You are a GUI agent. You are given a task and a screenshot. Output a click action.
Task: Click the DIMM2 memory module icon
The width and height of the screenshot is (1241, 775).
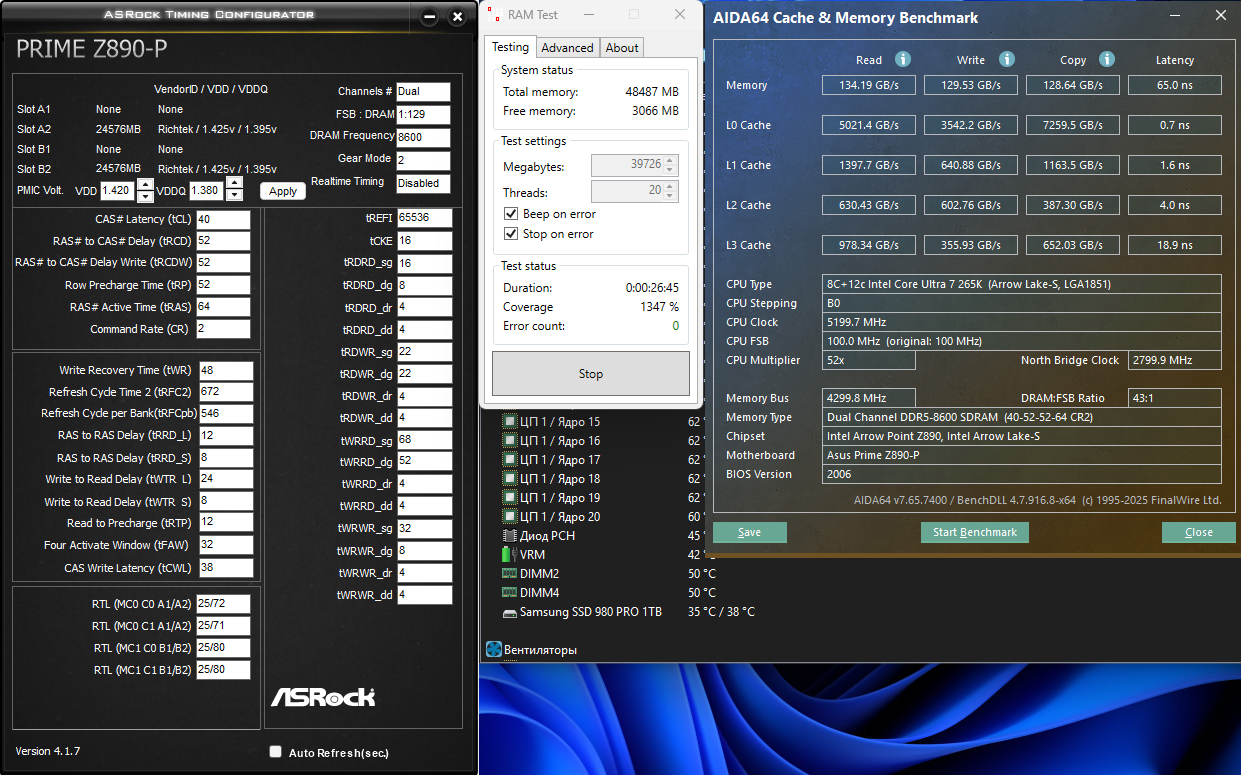pyautogui.click(x=510, y=574)
